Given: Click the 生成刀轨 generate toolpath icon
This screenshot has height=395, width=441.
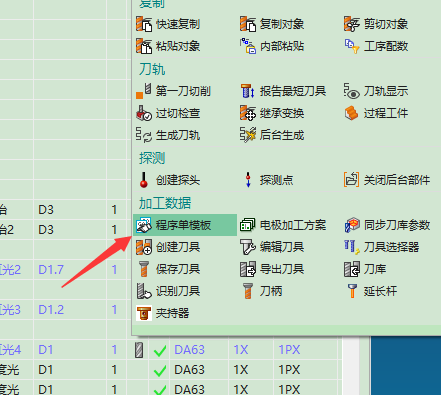Looking at the screenshot, I should (x=144, y=135).
